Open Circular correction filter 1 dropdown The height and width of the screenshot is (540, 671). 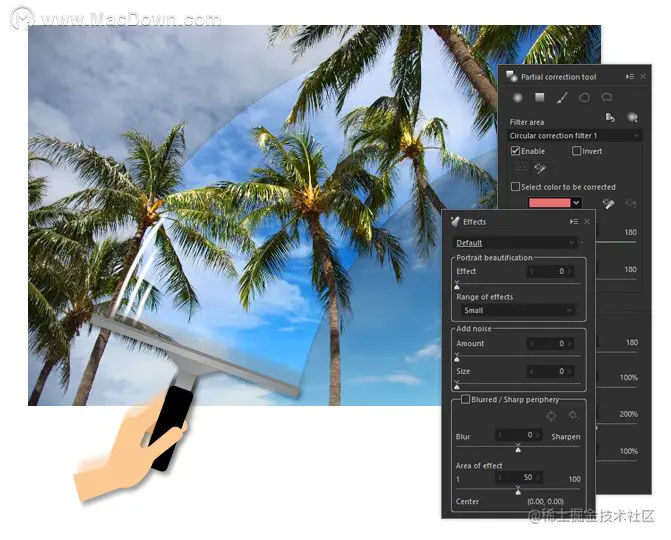tap(574, 136)
